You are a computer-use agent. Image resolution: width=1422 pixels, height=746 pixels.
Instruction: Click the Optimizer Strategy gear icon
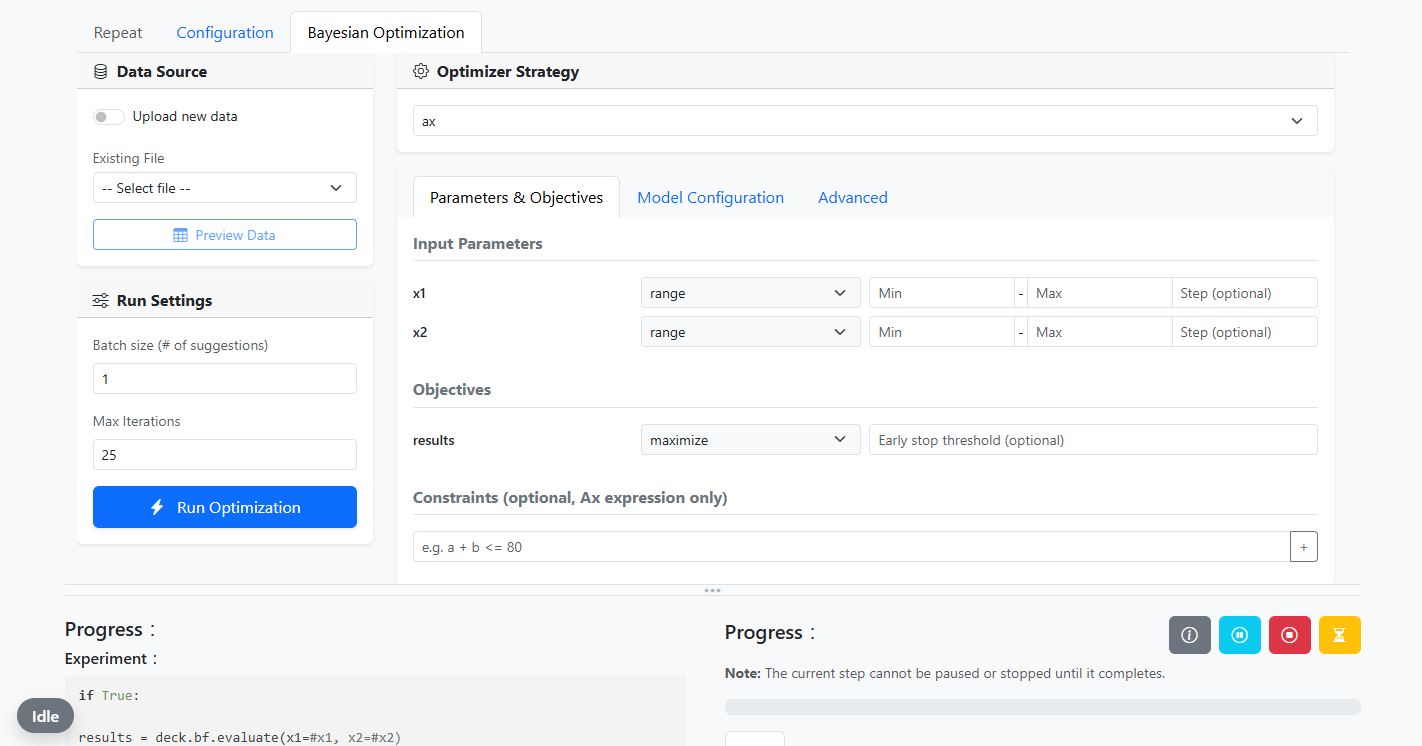pyautogui.click(x=421, y=72)
